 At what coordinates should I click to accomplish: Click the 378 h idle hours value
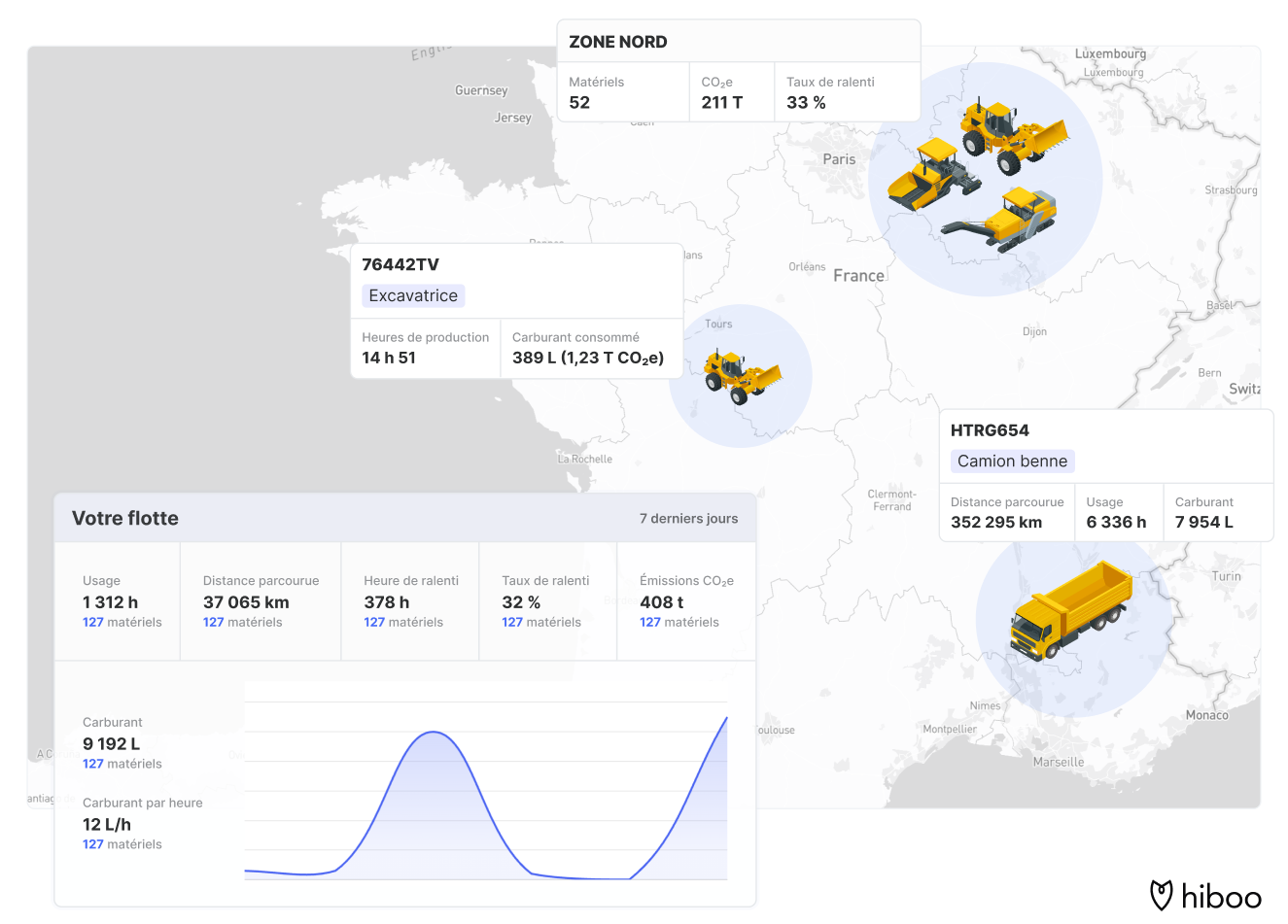[386, 602]
